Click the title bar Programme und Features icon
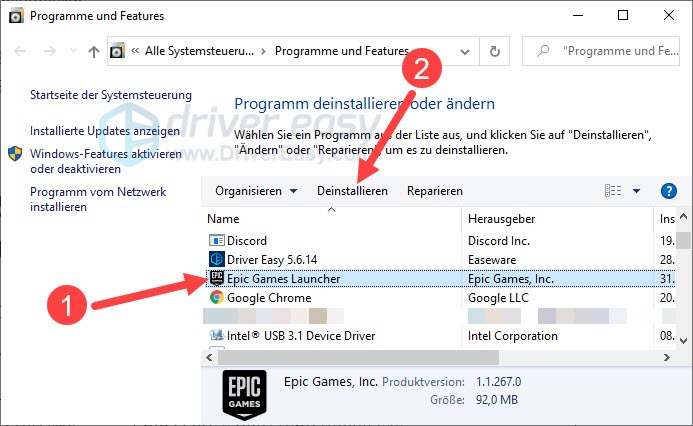This screenshot has width=693, height=426. 16,16
